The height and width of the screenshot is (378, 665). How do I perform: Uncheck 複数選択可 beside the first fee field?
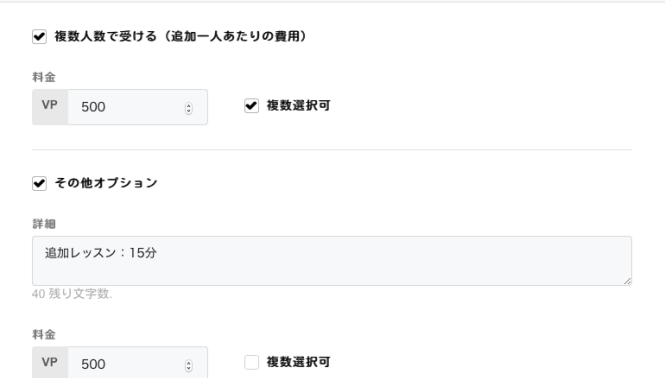pyautogui.click(x=251, y=105)
